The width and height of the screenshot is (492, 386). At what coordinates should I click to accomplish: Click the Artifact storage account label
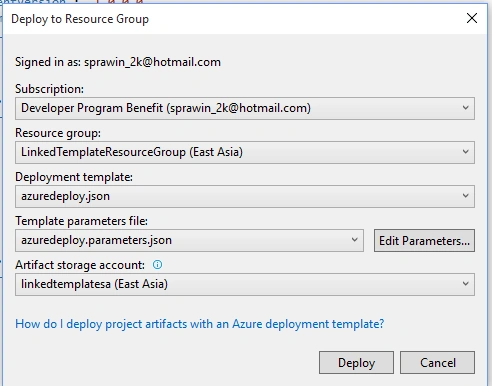point(80,265)
